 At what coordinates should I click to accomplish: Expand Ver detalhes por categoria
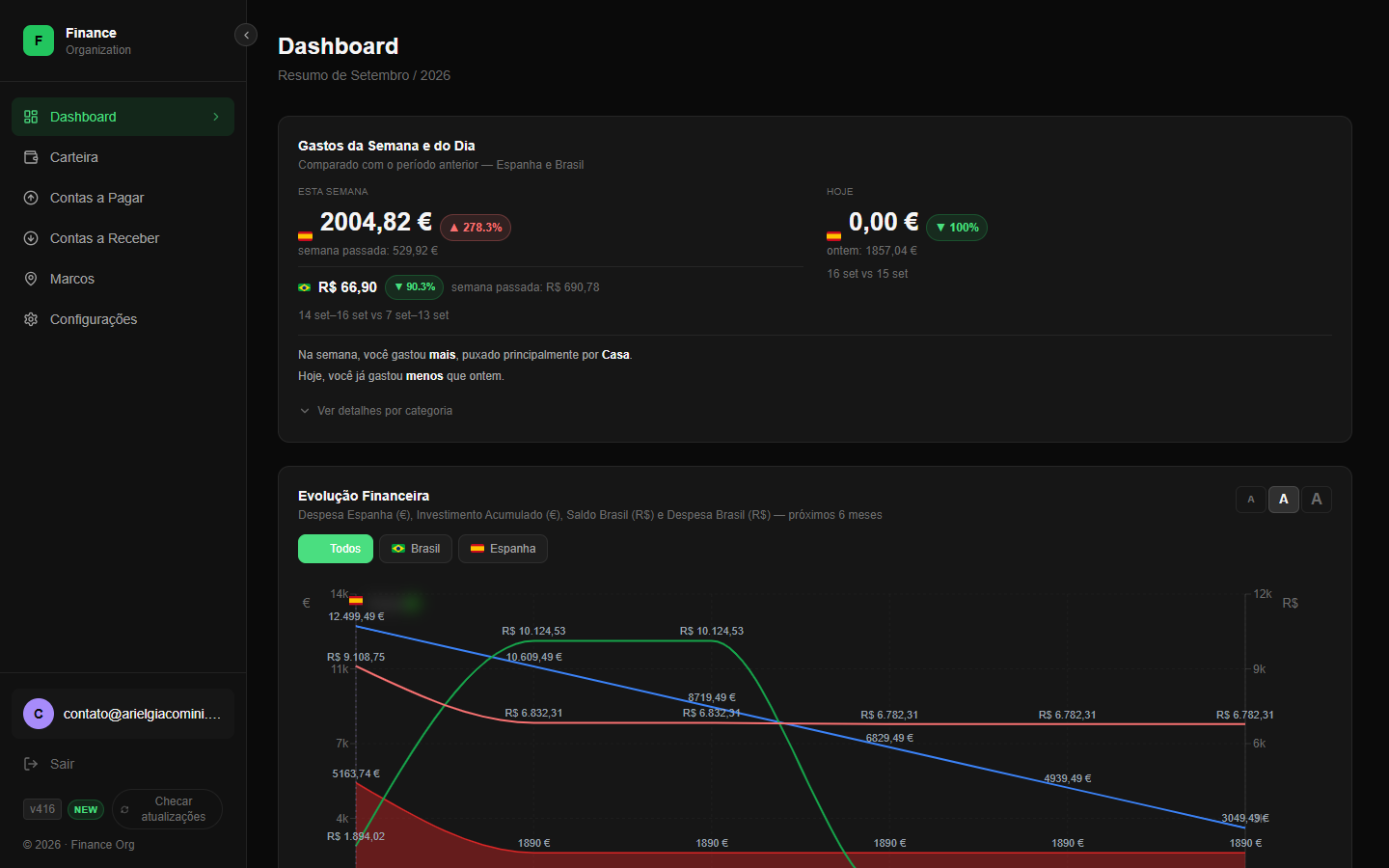(375, 411)
